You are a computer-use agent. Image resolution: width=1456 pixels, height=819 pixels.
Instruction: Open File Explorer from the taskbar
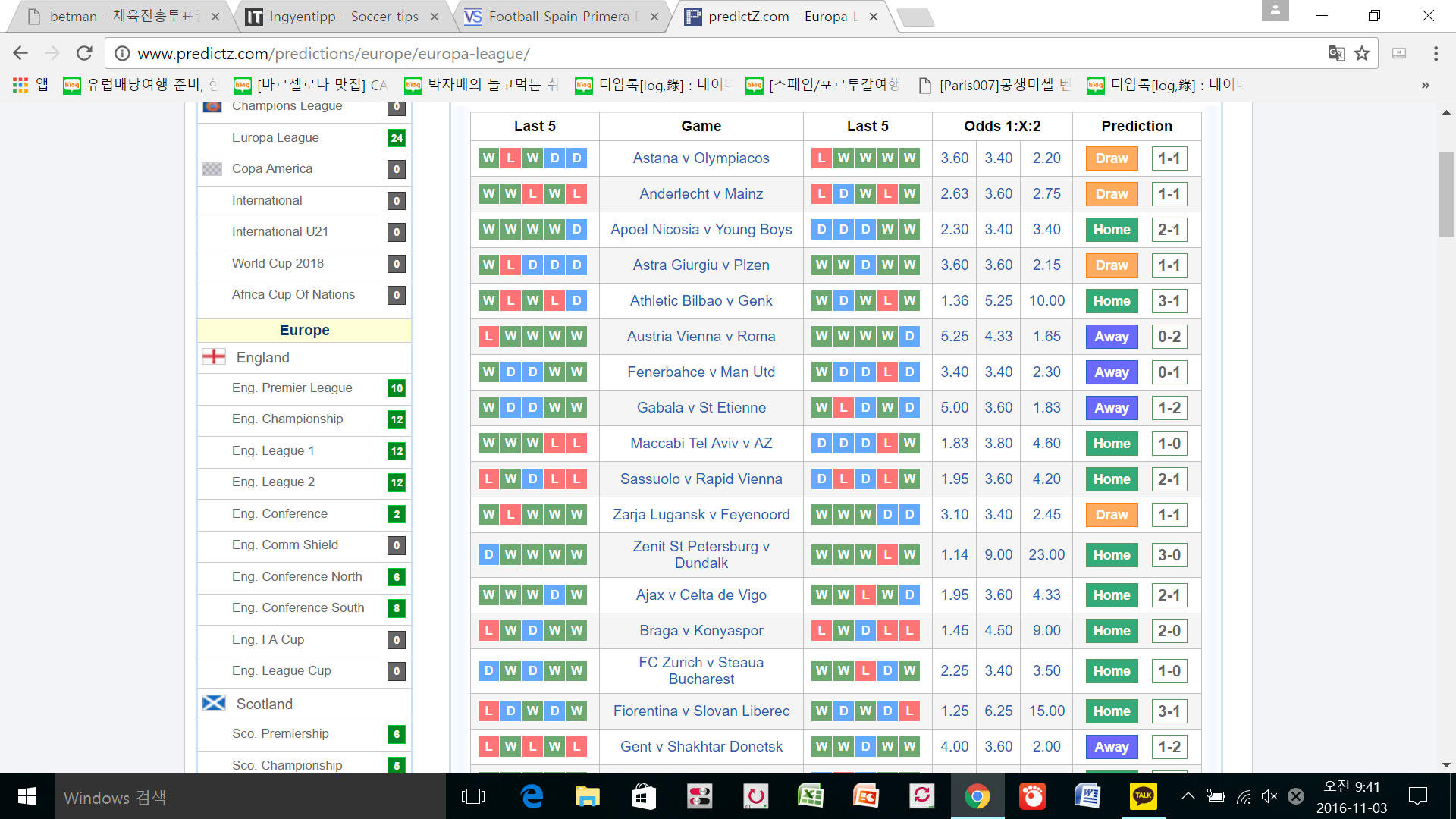point(587,796)
